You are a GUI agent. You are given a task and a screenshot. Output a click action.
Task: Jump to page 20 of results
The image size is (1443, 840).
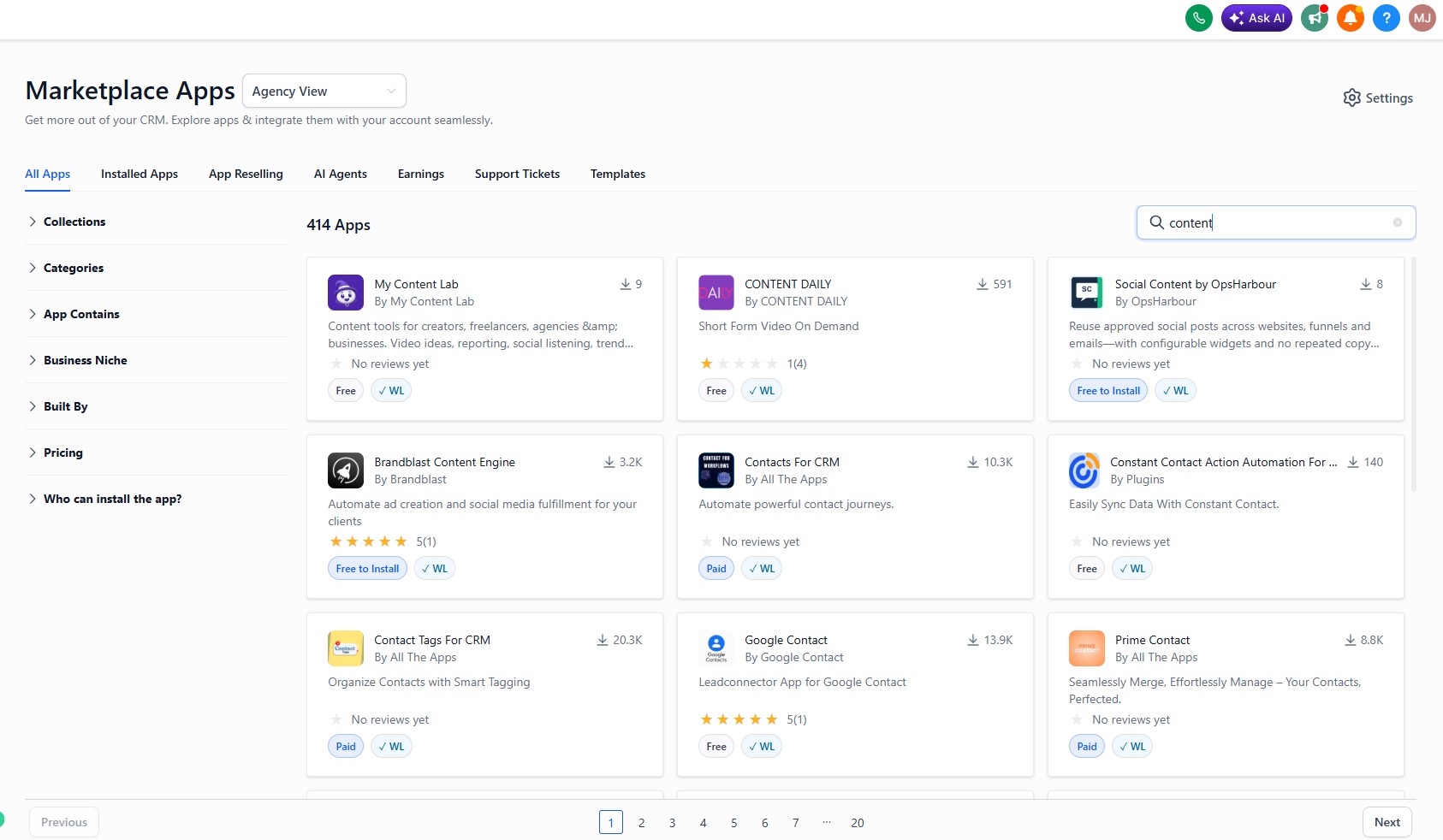(x=858, y=822)
